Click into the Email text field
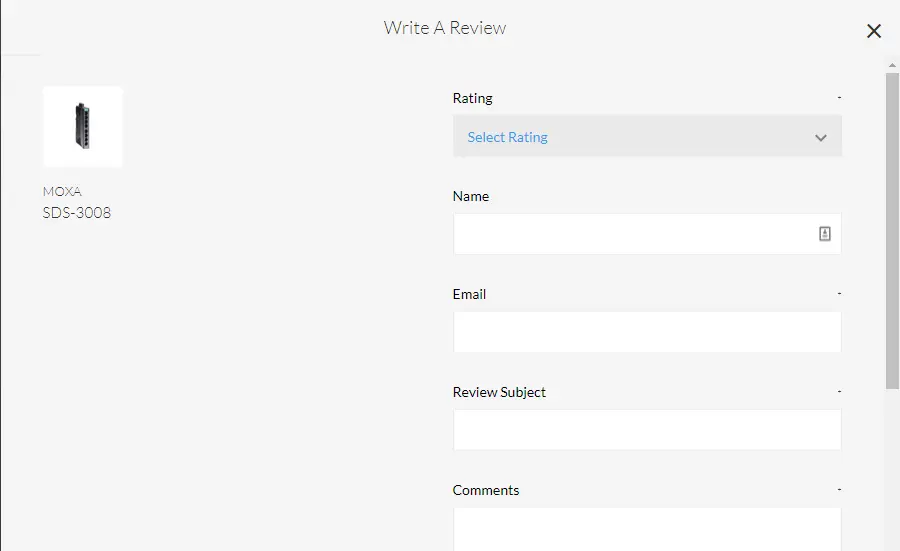This screenshot has width=900, height=551. (646, 332)
